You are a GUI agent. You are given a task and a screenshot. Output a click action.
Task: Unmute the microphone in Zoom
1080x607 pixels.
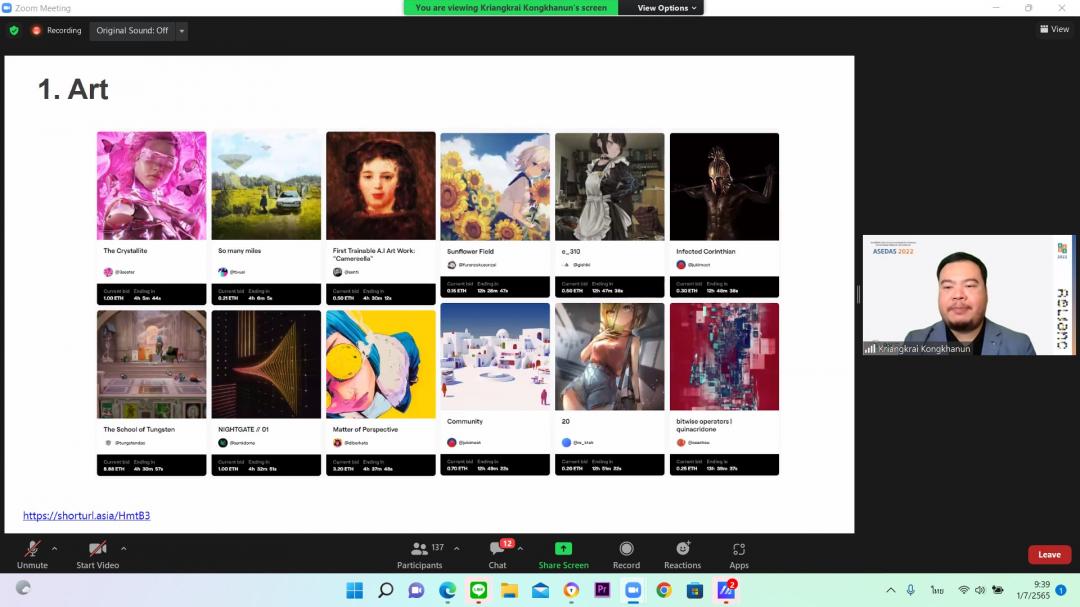click(32, 551)
